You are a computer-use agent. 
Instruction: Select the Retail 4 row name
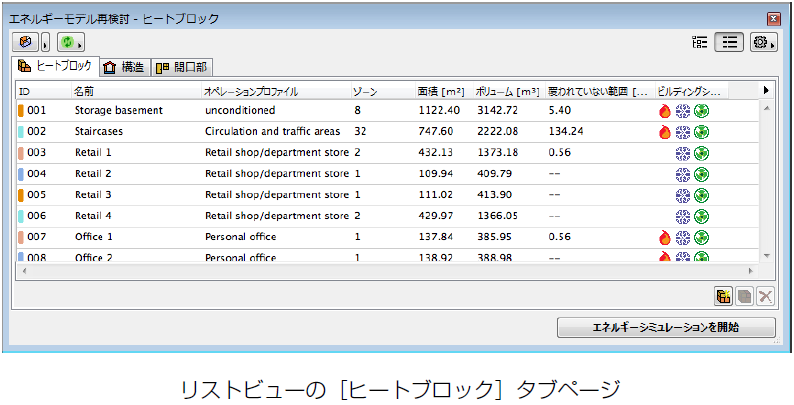point(93,216)
